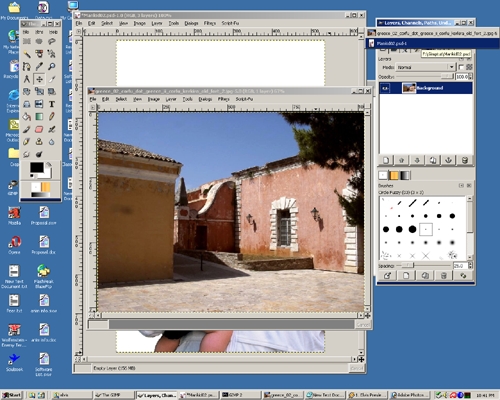This screenshot has width=500, height=400.
Task: Switch to the Patterns tab below Layers
Action: (x=394, y=175)
